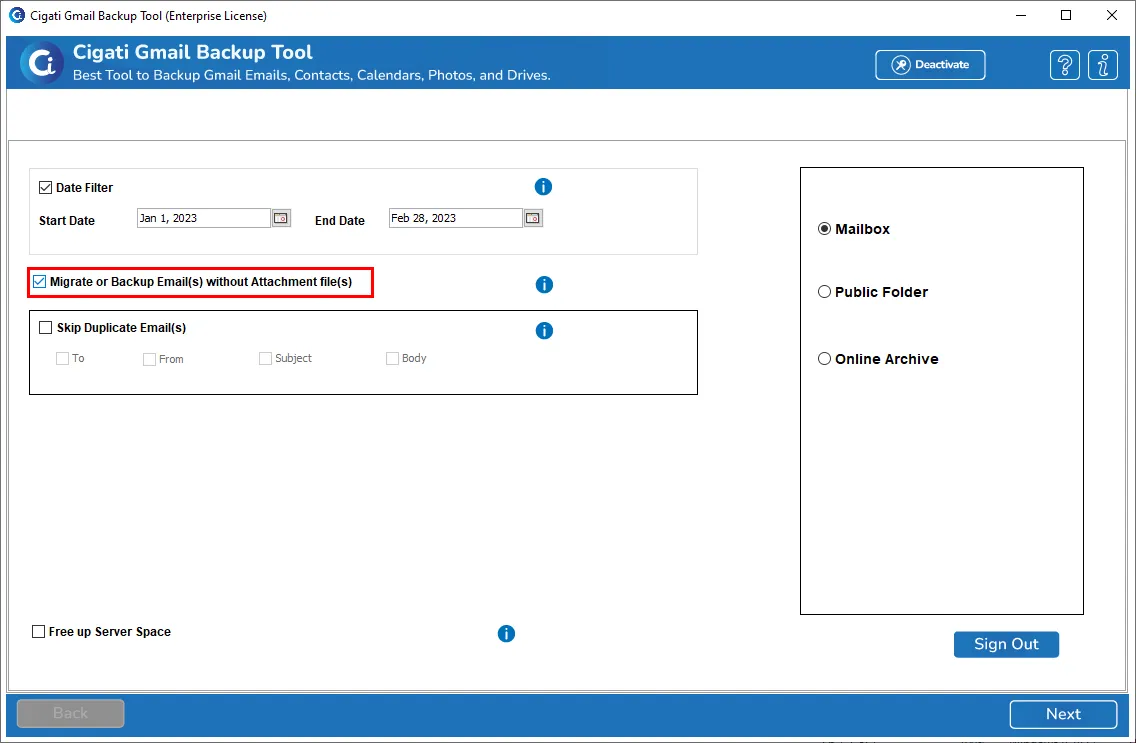Show info for Date Filter option

543,187
